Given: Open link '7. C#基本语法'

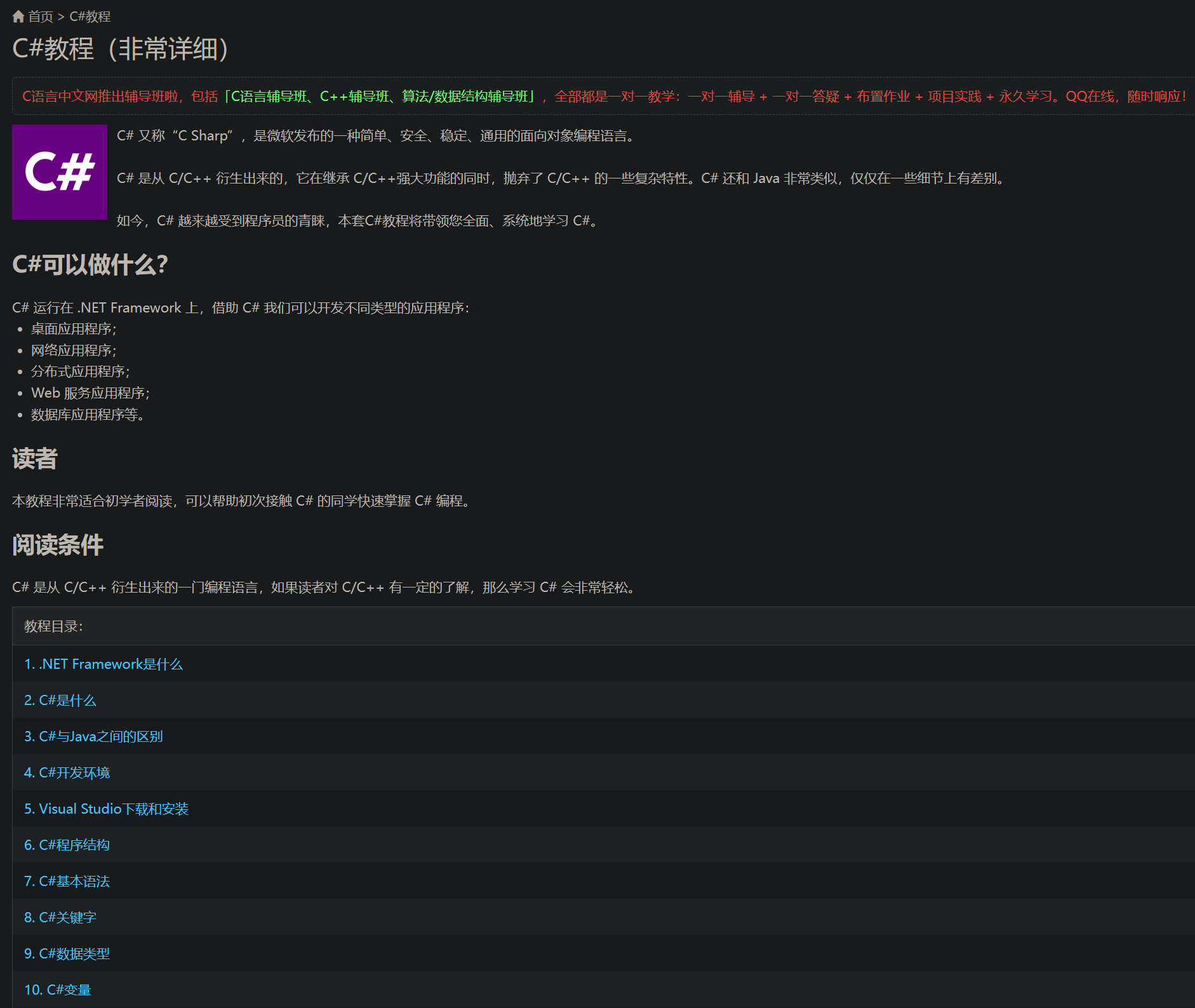Looking at the screenshot, I should click(67, 881).
